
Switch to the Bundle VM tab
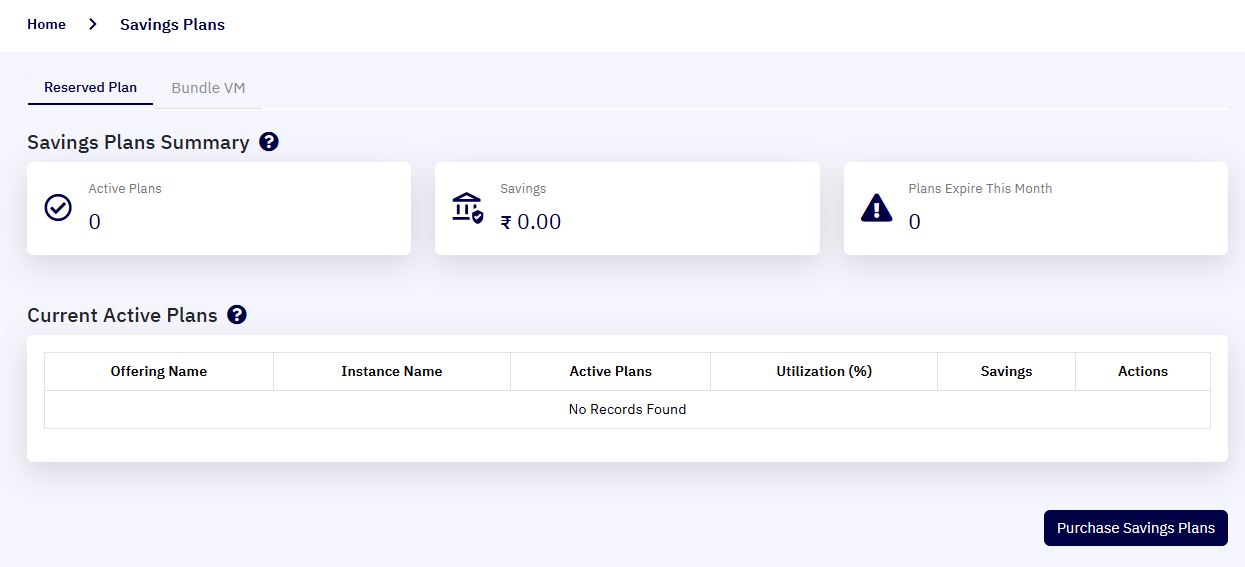[208, 88]
